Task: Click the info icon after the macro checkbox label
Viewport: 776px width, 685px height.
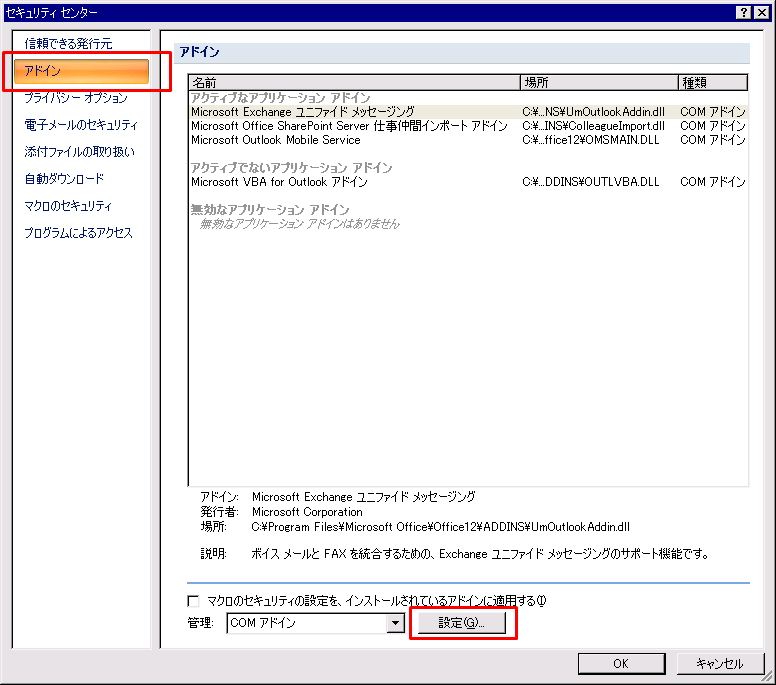Action: coord(541,601)
